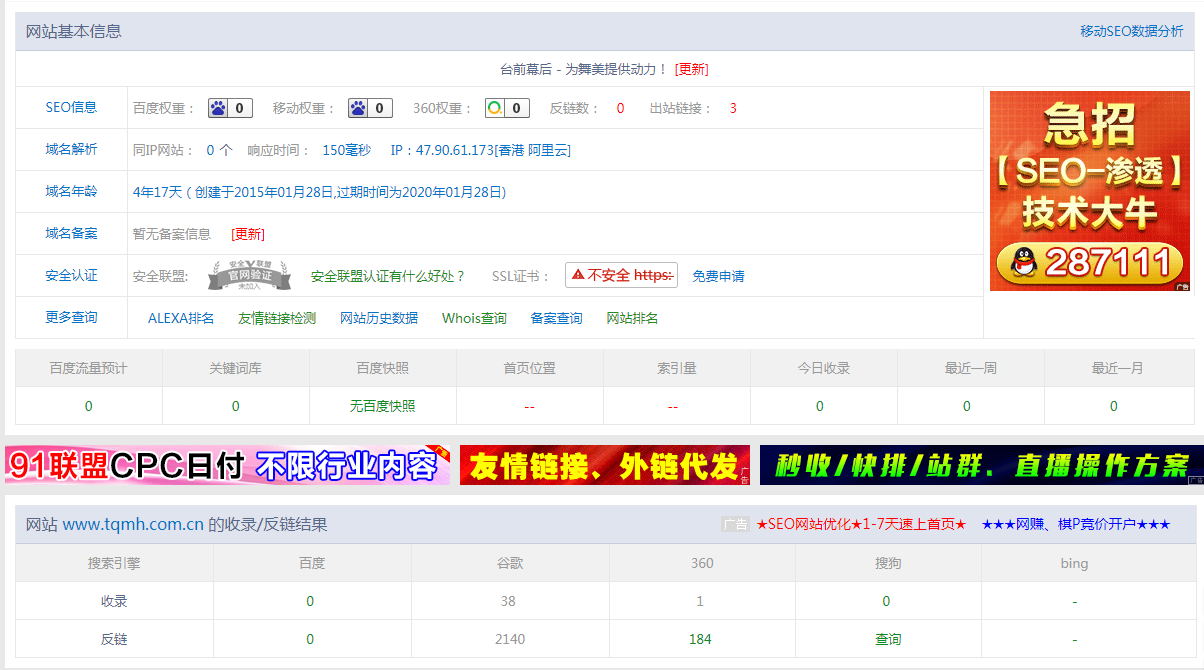
Task: Open ALEXA排名 query
Action: tap(181, 318)
